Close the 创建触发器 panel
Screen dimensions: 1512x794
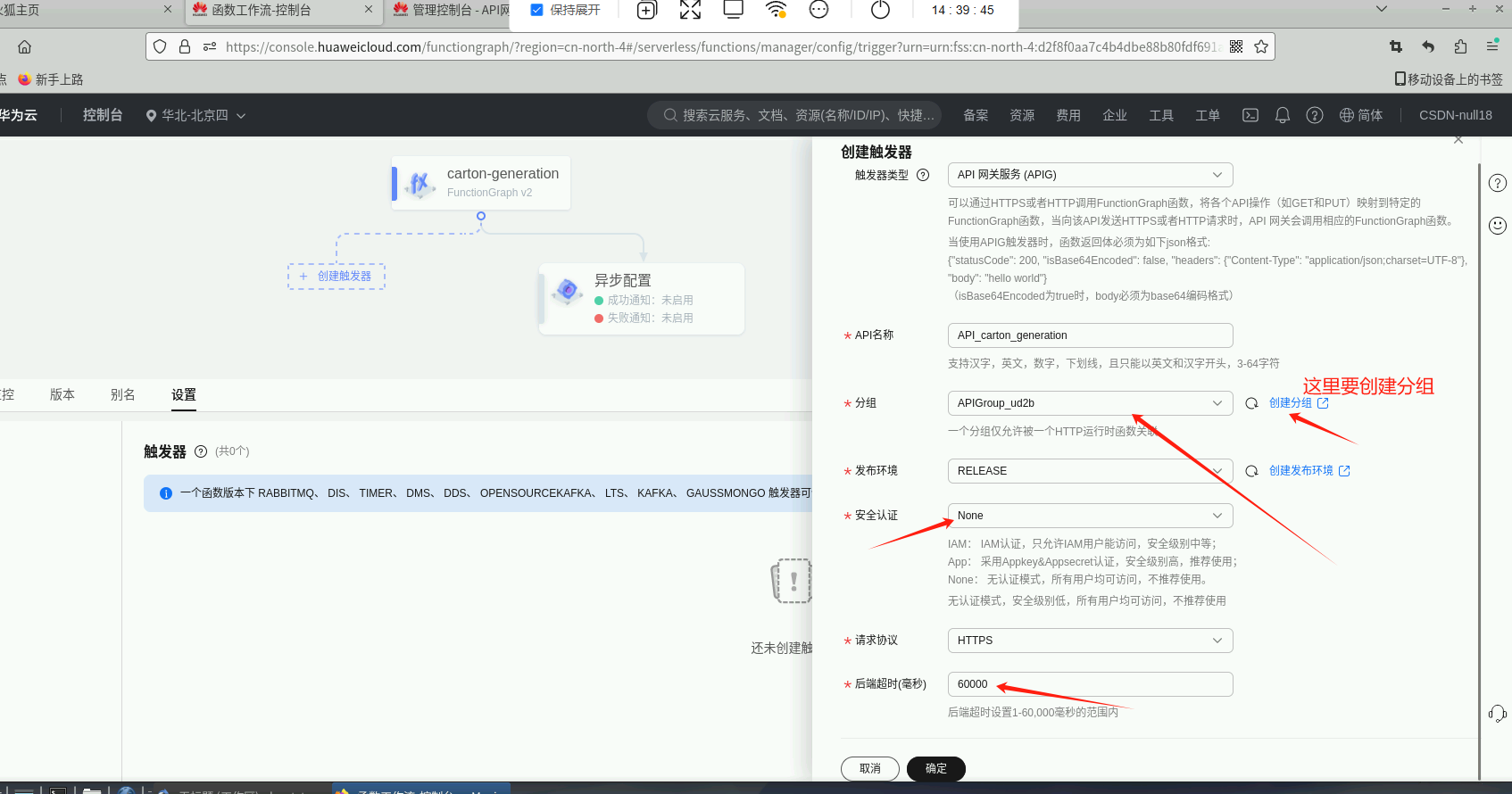1458,140
